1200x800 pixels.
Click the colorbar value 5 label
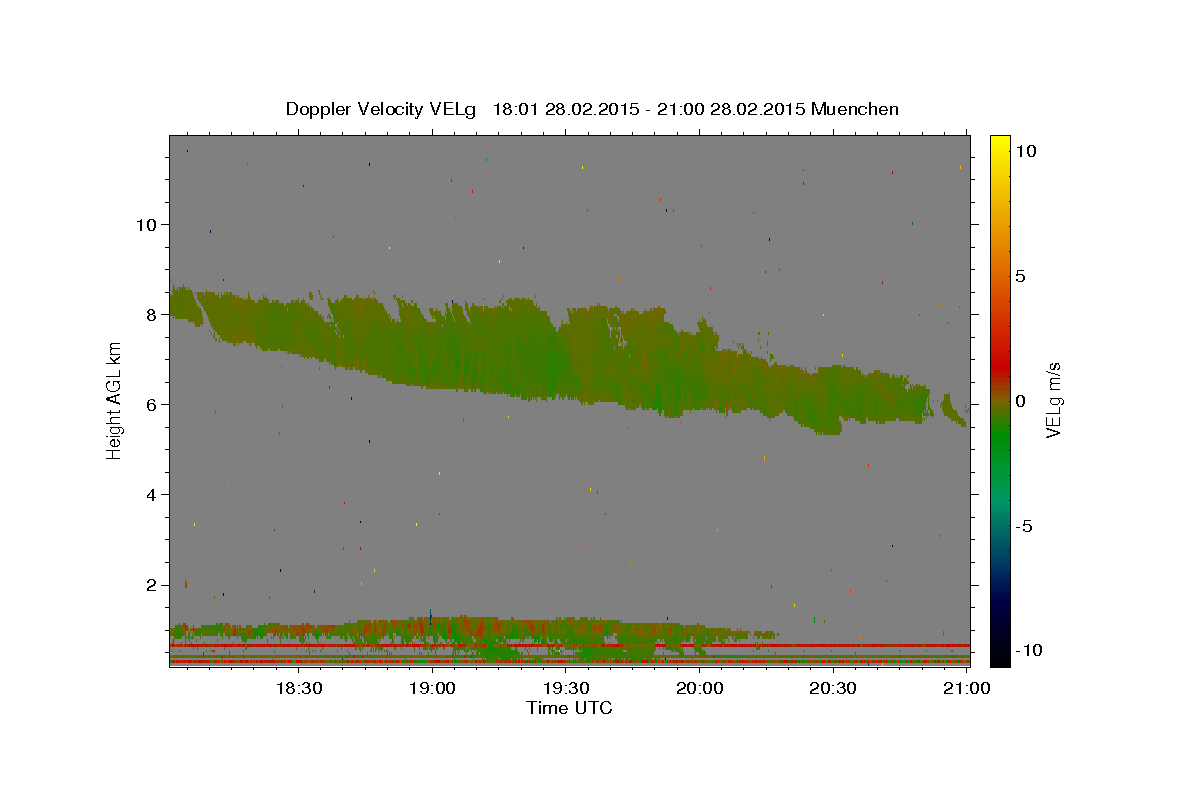[x=1020, y=276]
